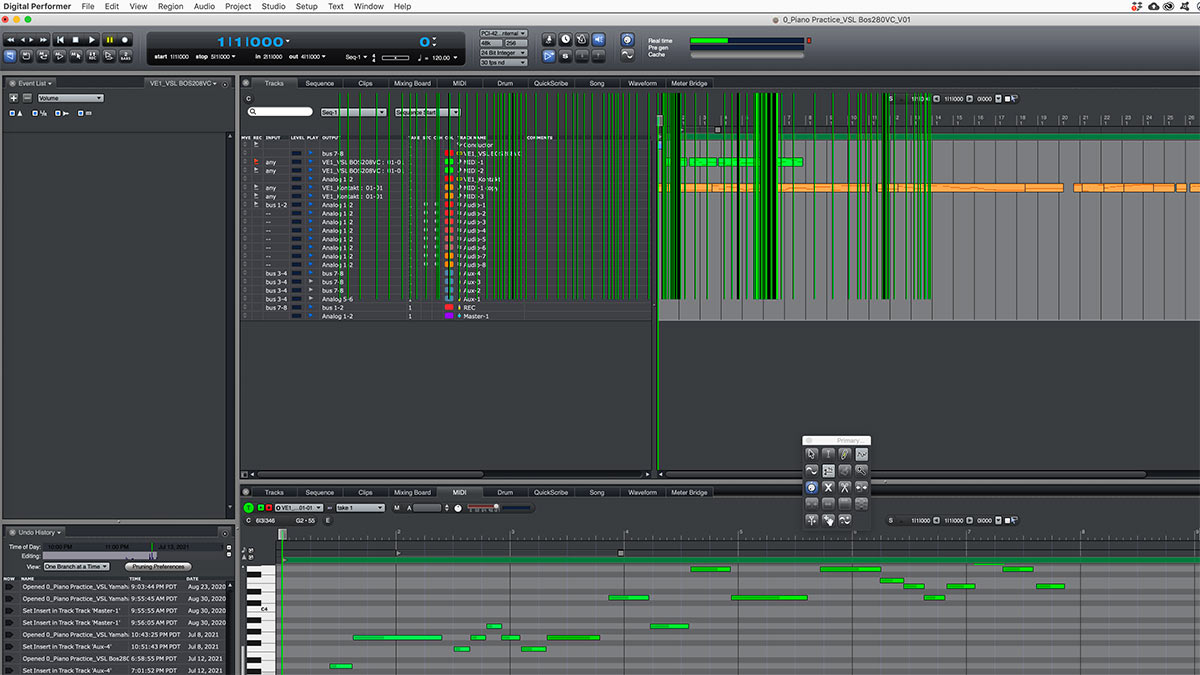
Task: Click the bottom-left trim tool in palette
Action: (811, 520)
